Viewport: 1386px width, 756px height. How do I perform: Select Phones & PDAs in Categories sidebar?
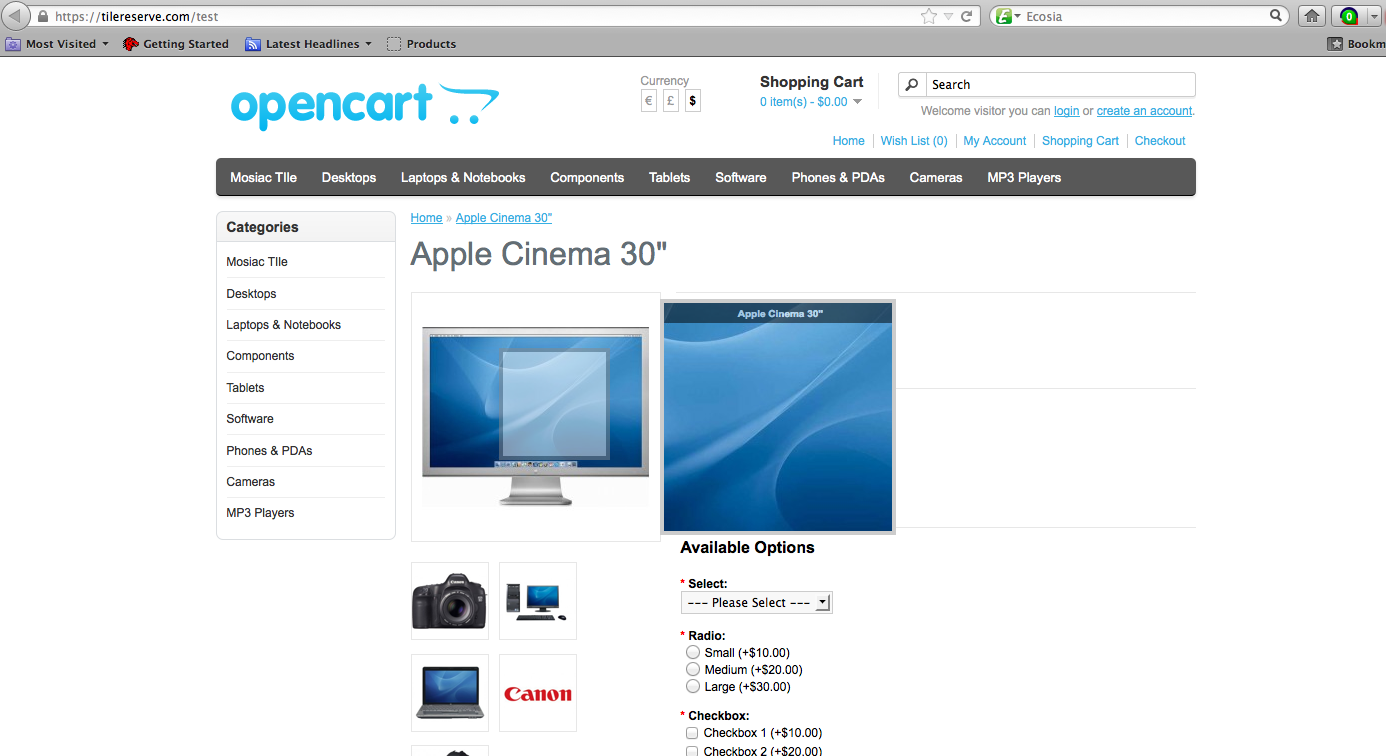point(269,451)
